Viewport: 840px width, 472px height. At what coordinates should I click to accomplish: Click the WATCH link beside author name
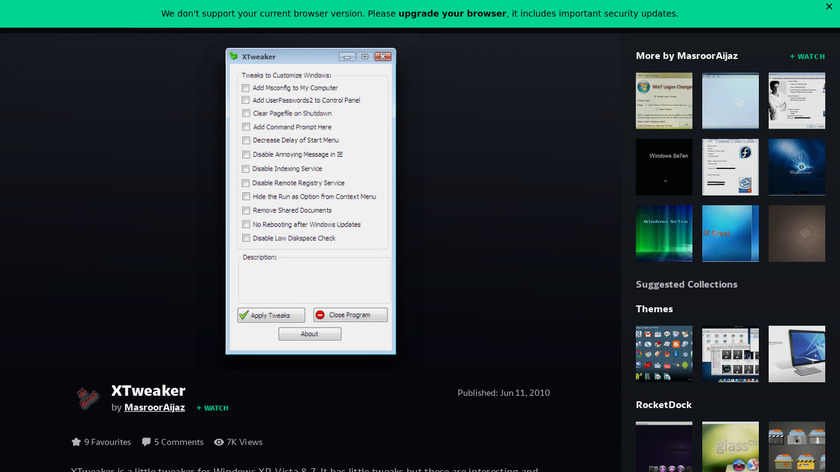212,408
